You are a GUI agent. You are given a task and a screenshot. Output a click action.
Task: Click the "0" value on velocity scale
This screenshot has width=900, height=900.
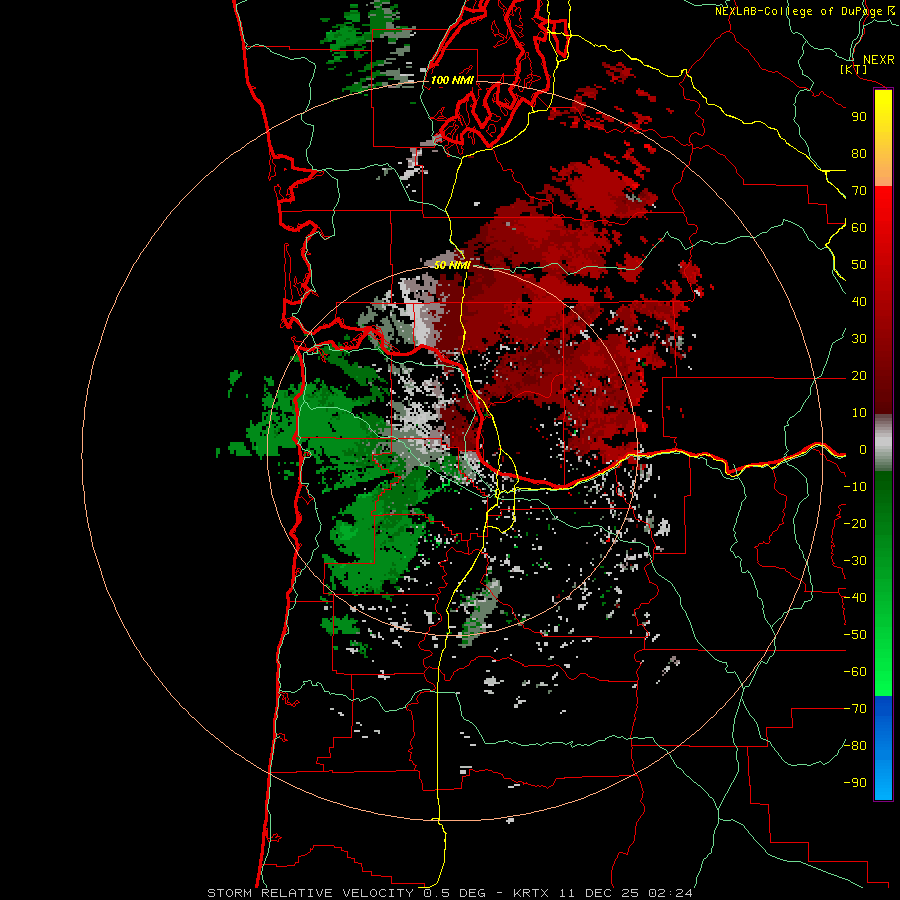tap(863, 449)
